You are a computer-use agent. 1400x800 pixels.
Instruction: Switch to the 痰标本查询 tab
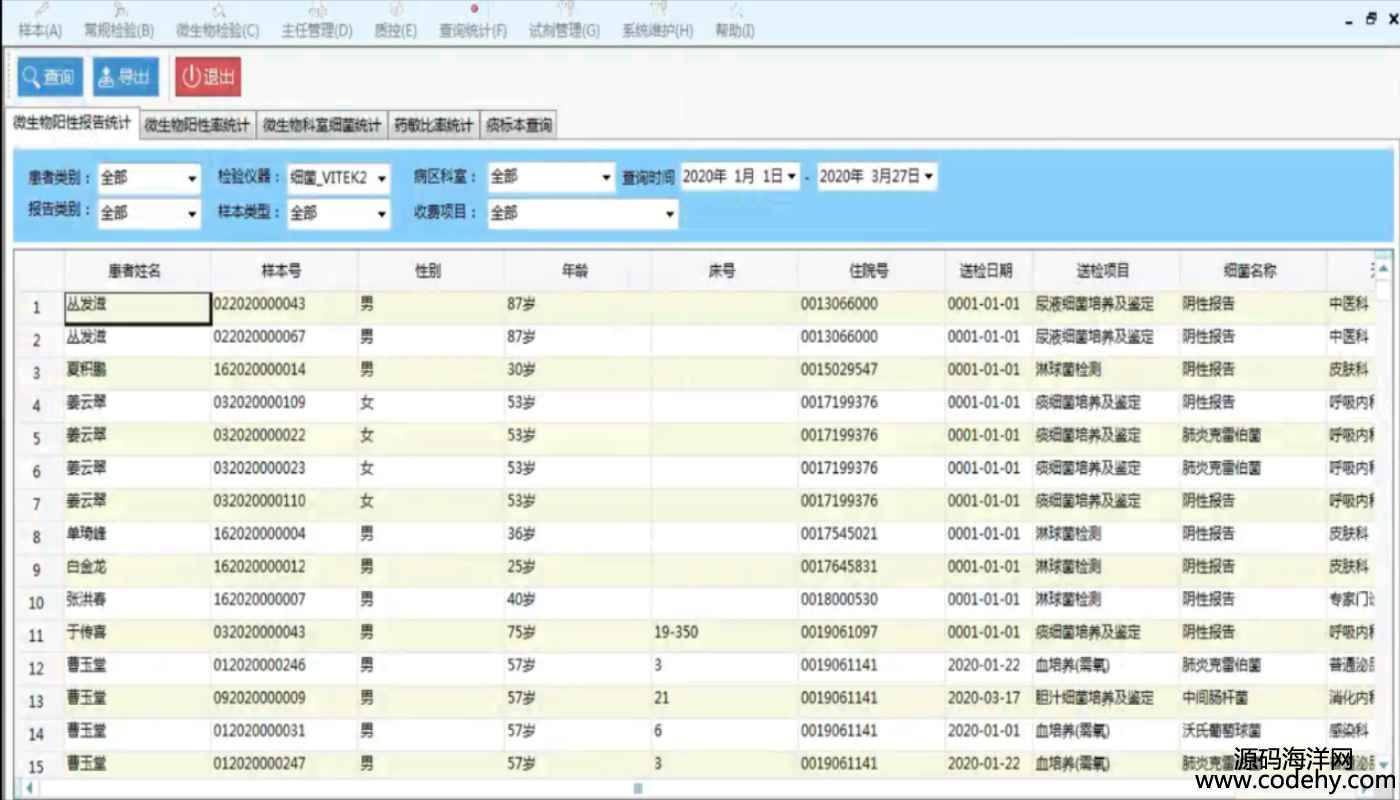(x=519, y=125)
